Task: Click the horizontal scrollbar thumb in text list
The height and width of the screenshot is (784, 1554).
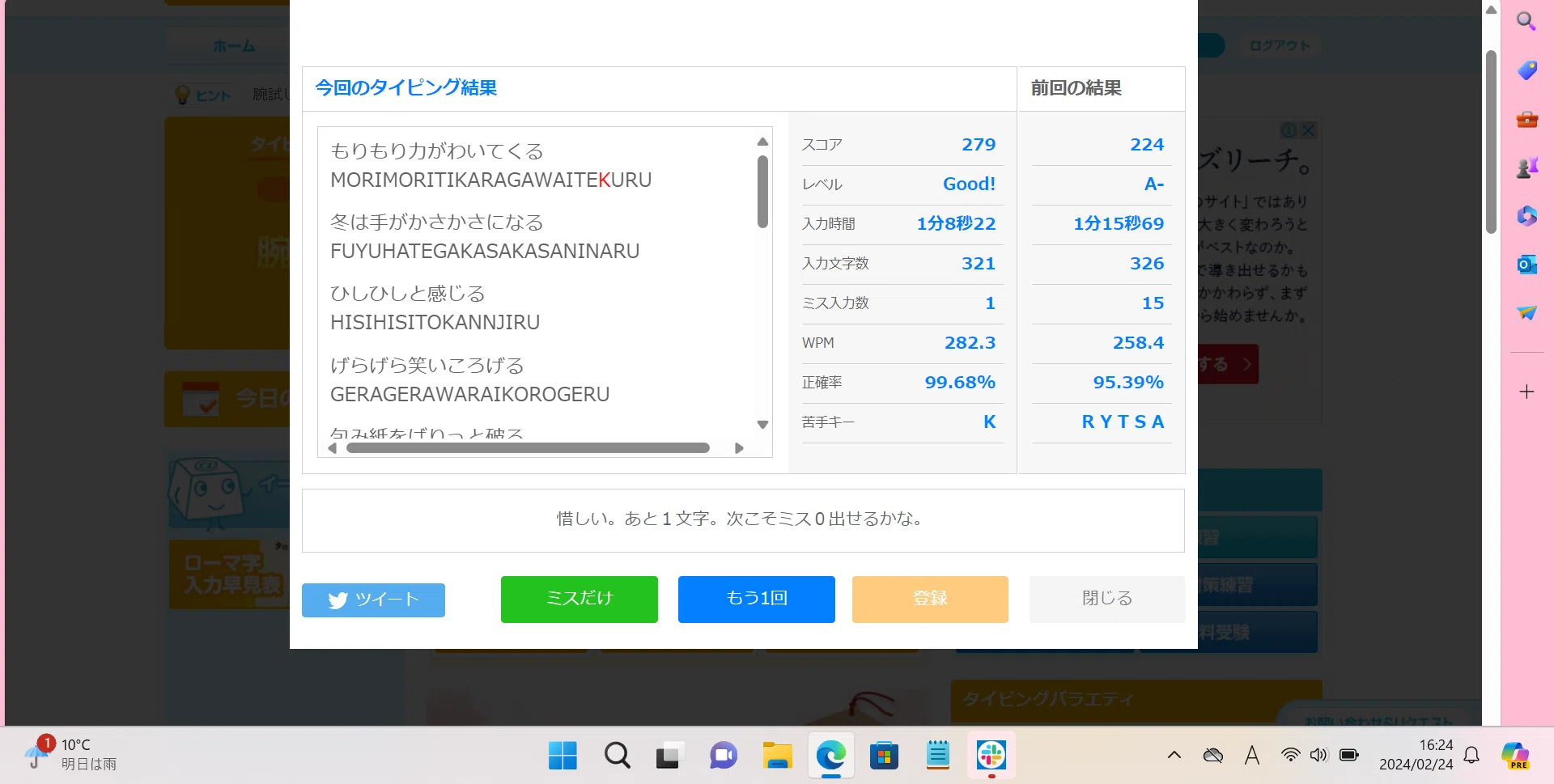Action: tap(528, 448)
